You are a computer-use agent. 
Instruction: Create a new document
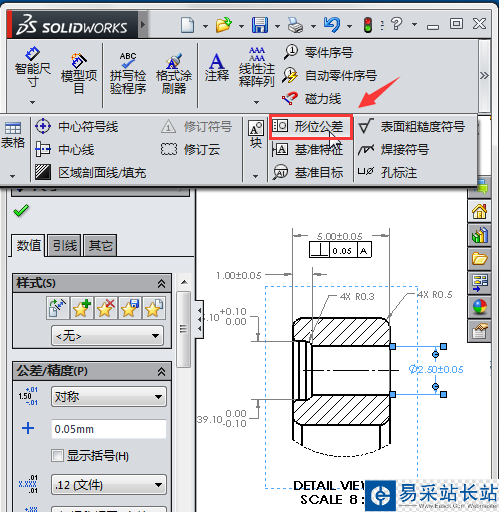pos(187,25)
